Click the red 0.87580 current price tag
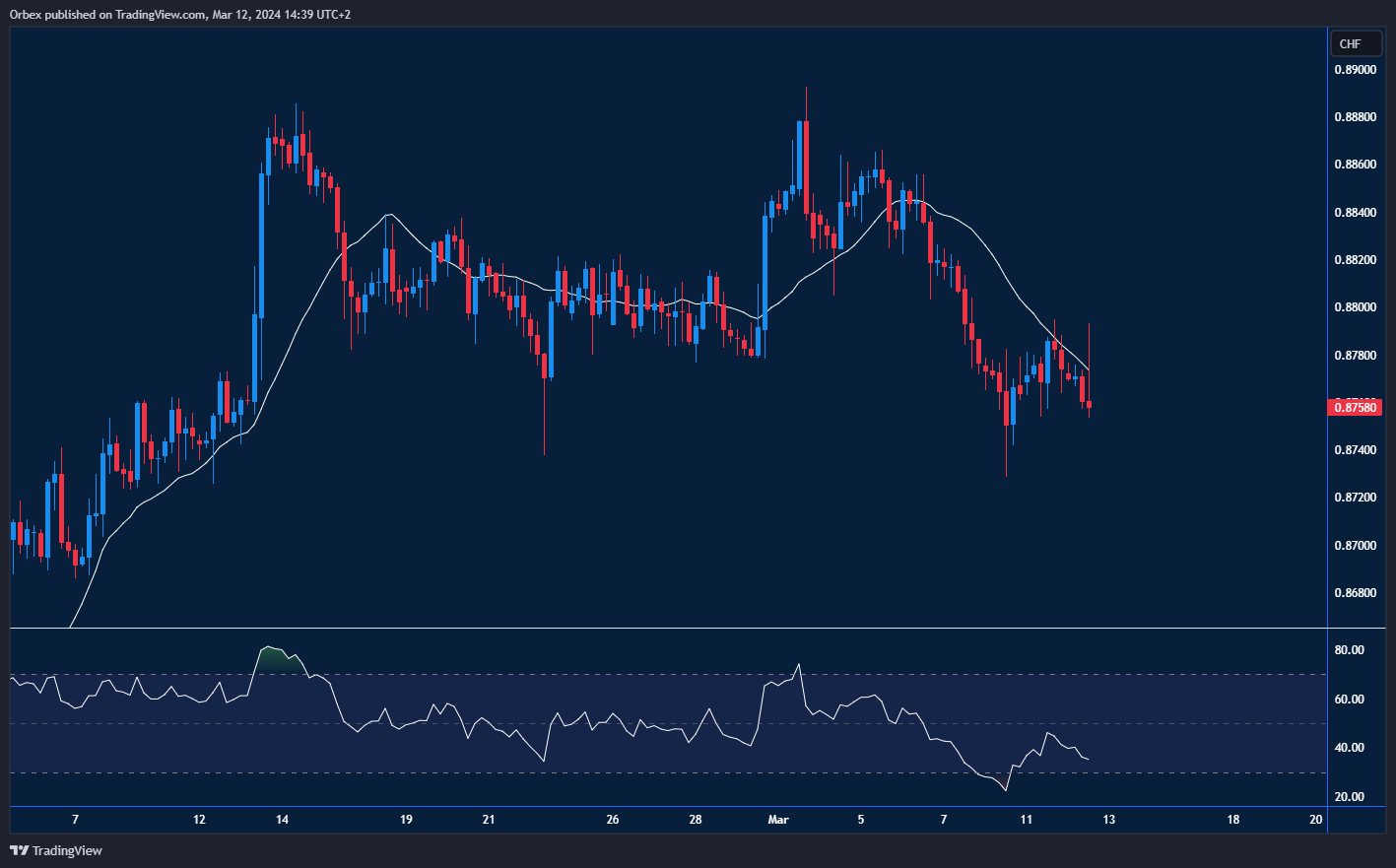Image resolution: width=1396 pixels, height=868 pixels. 1356,407
